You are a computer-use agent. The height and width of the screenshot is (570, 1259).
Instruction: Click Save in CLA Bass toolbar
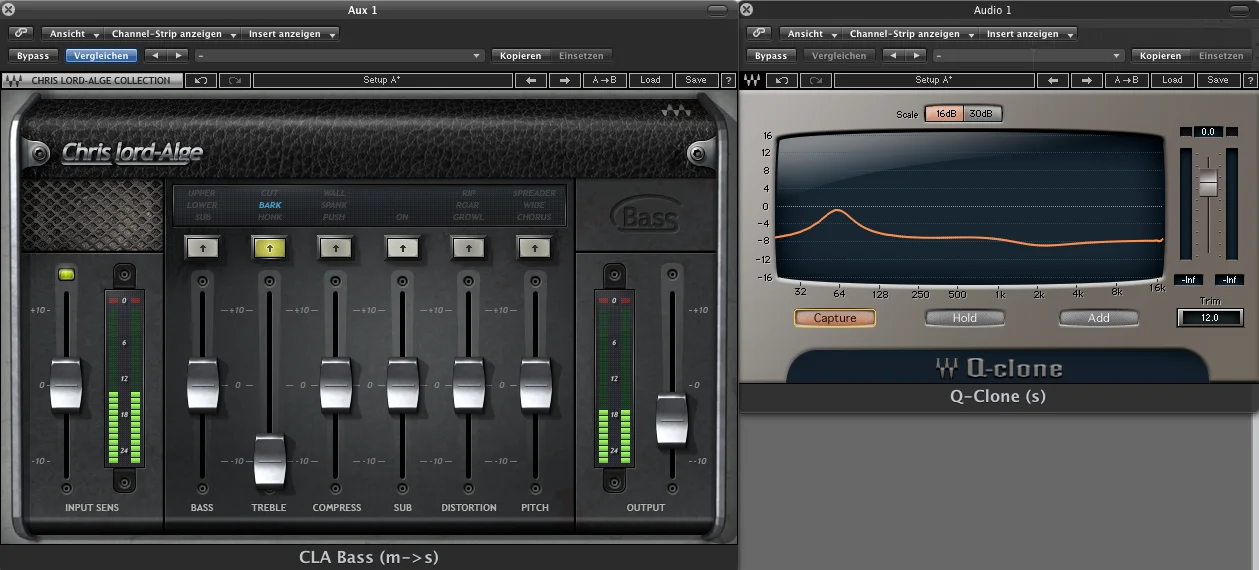tap(696, 80)
